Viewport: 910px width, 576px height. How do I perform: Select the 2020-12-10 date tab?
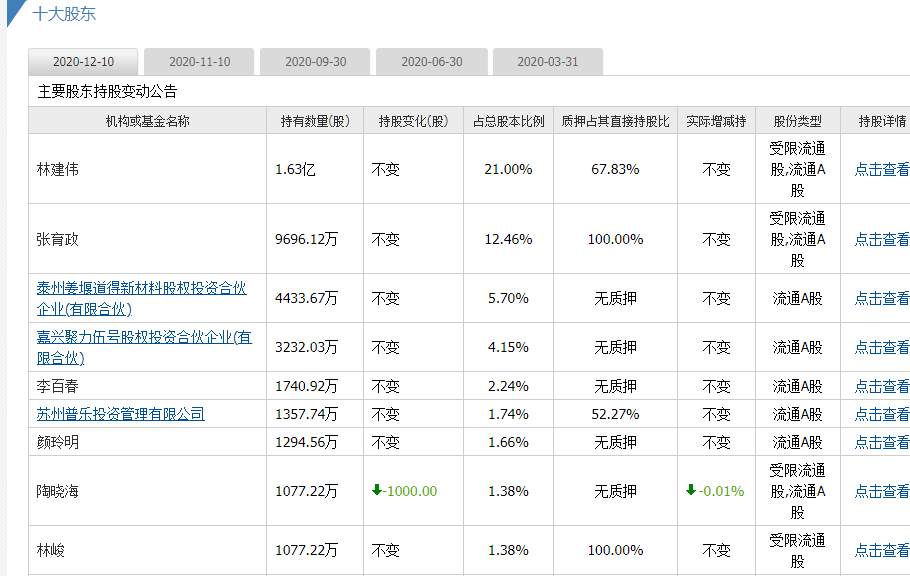[83, 62]
